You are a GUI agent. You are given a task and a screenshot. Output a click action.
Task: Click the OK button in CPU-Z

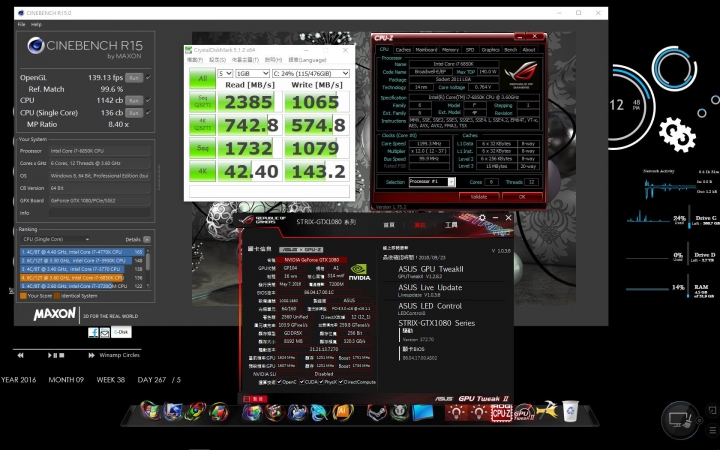522,197
